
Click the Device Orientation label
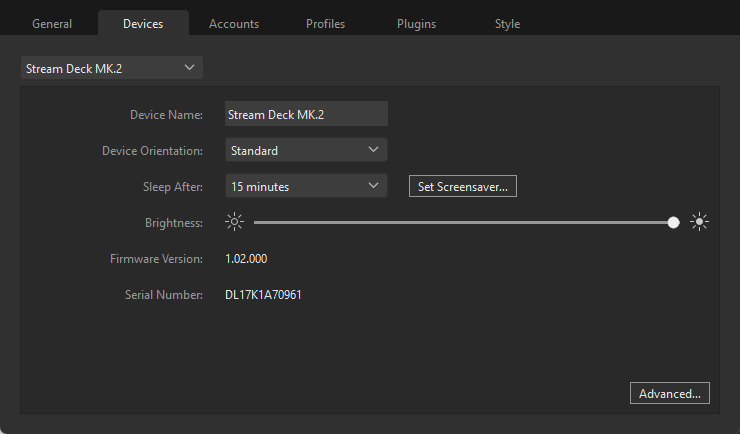coord(152,151)
